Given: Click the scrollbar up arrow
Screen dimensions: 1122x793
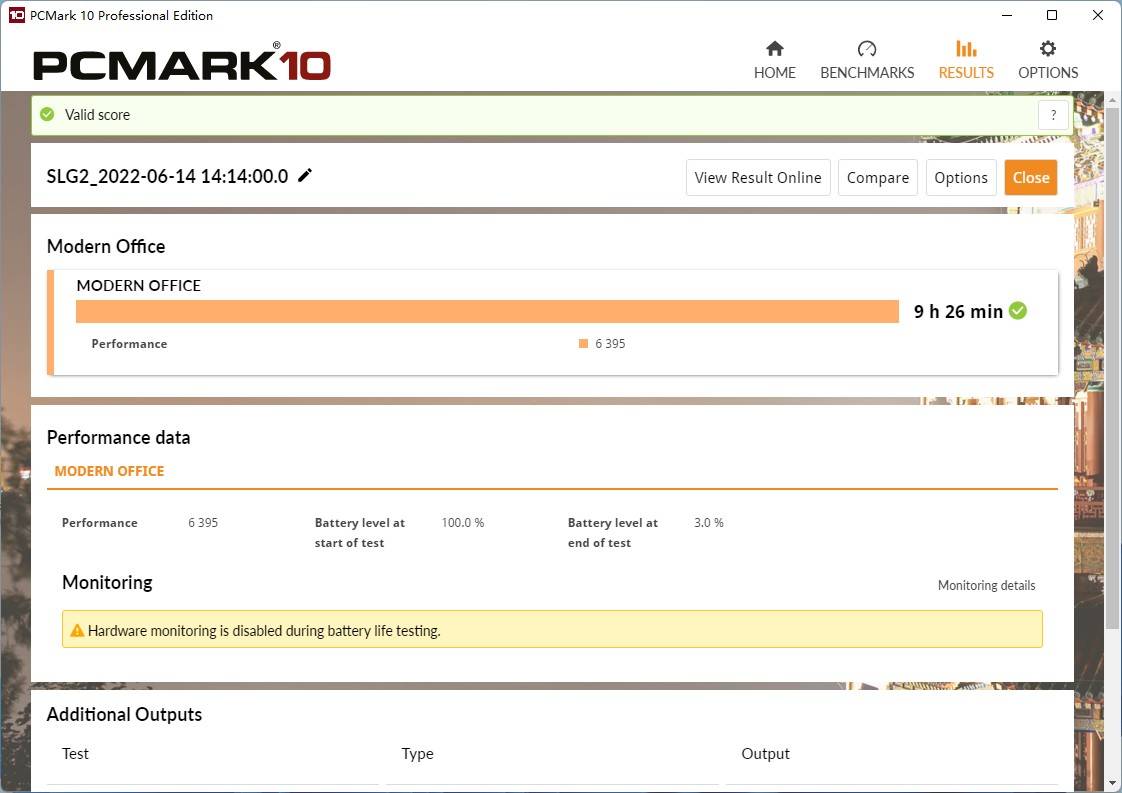Looking at the screenshot, I should [1112, 101].
